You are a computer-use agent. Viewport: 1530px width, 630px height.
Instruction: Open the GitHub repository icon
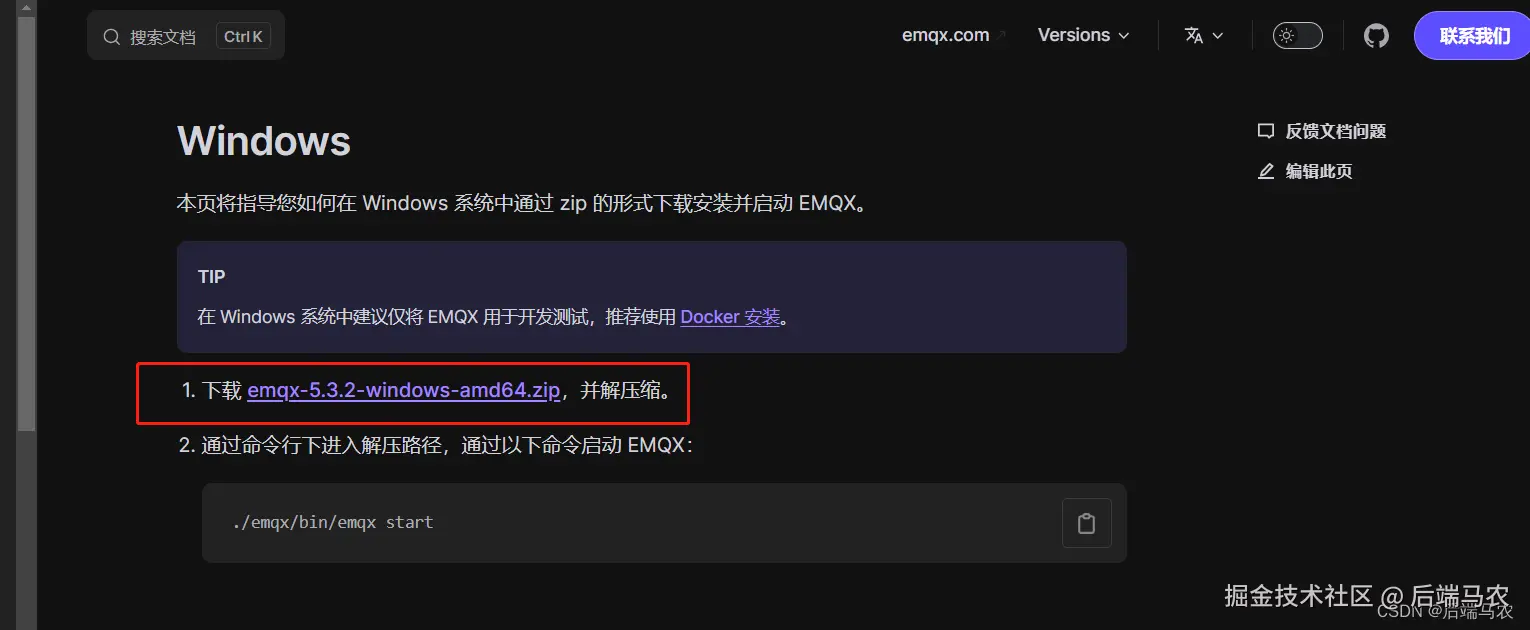[1376, 36]
